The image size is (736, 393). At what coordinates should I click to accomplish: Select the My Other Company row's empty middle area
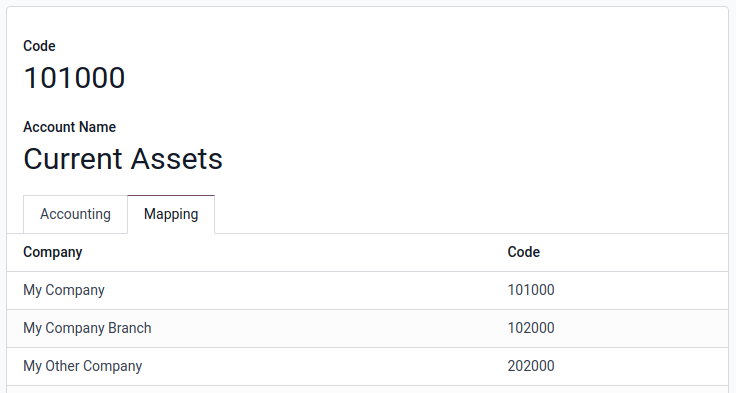coord(329,366)
